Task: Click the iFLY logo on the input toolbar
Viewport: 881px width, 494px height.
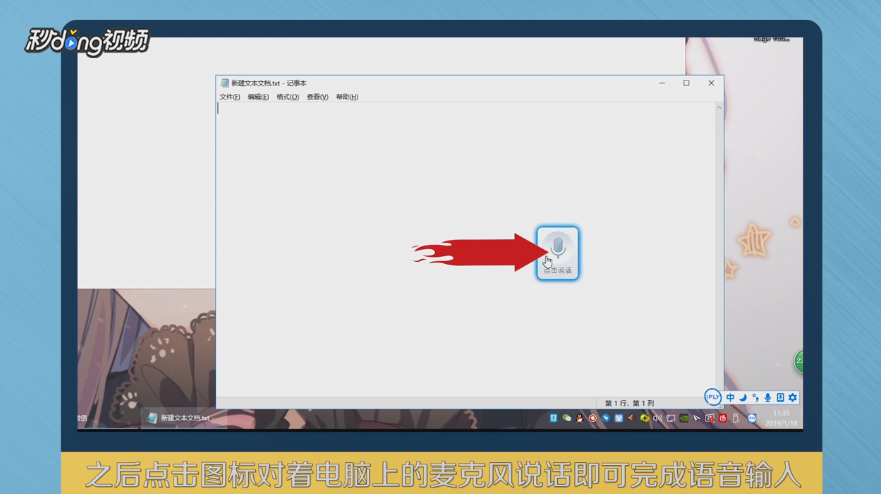Action: point(712,397)
